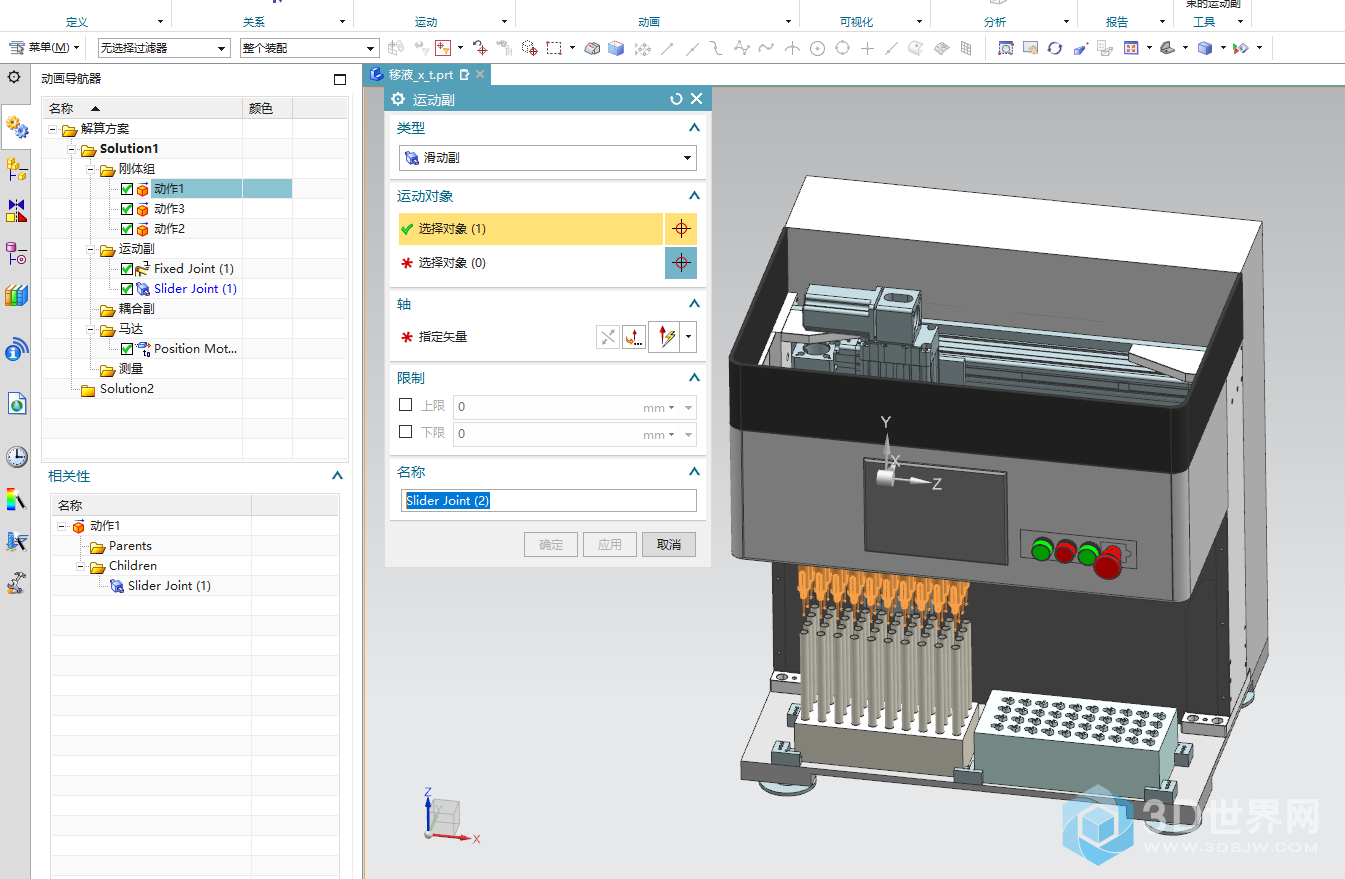Open the Assembly Navigator sidebar icon

(x=16, y=168)
